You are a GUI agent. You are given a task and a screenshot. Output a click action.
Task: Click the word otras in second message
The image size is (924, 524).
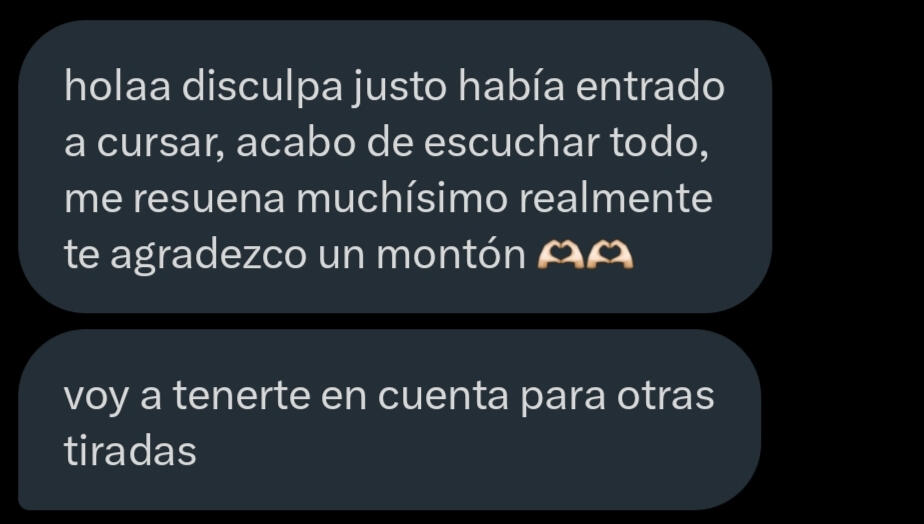pyautogui.click(x=665, y=396)
